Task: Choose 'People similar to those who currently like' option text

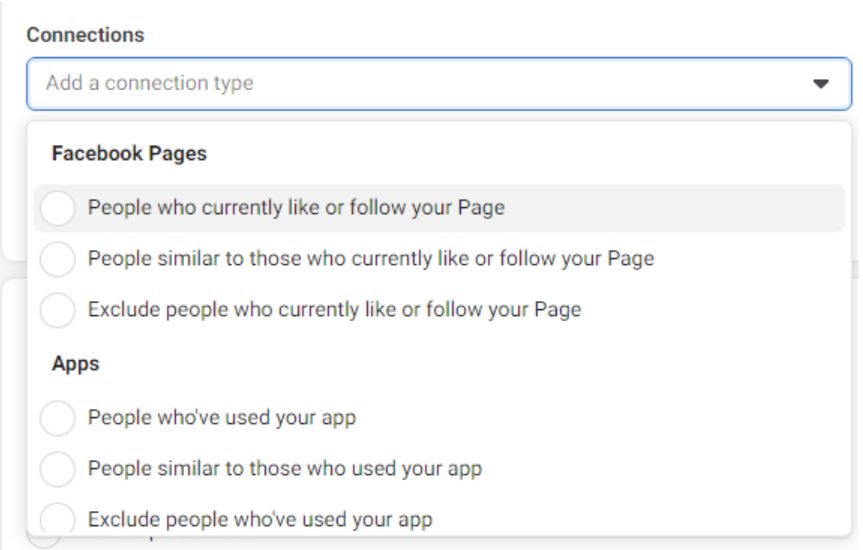Action: coord(370,259)
